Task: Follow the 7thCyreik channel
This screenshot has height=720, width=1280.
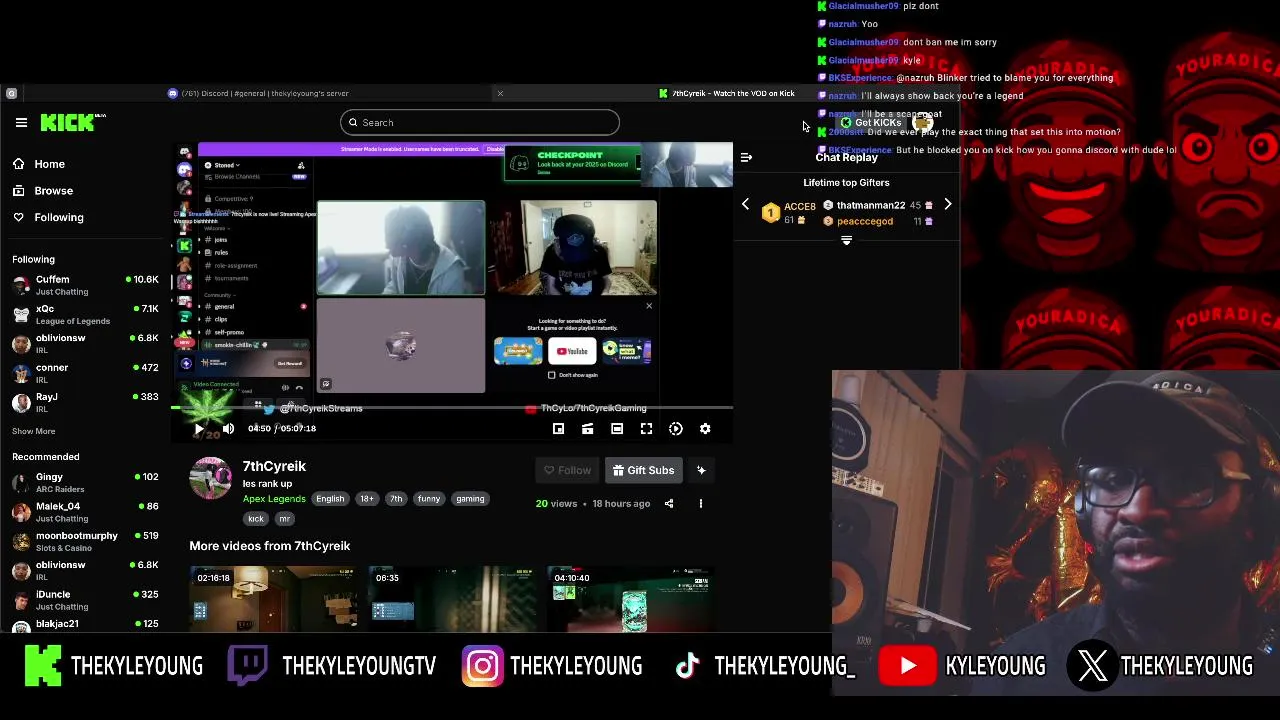Action: (x=567, y=470)
